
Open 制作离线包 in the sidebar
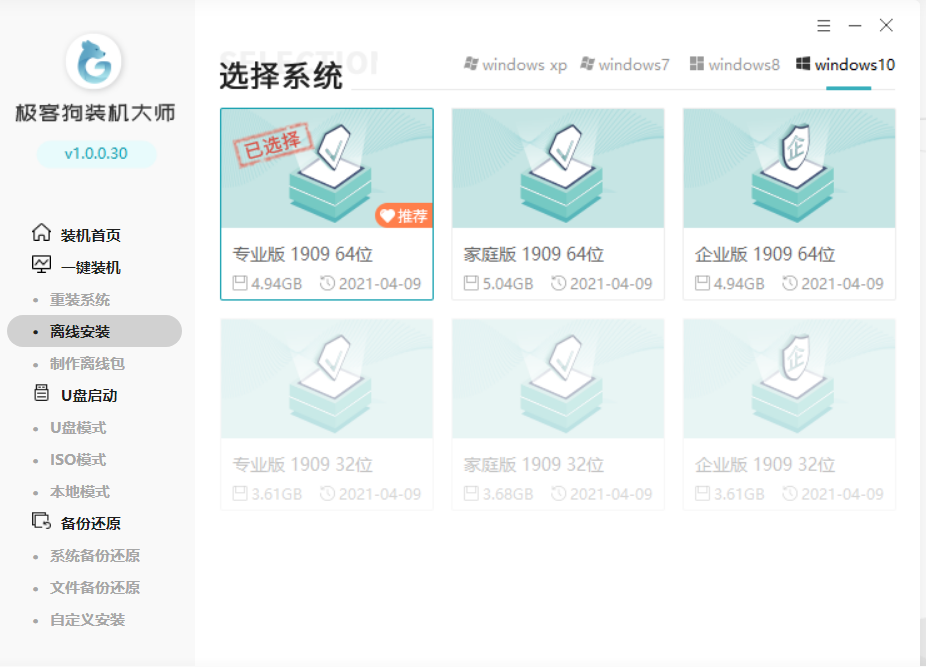point(87,363)
